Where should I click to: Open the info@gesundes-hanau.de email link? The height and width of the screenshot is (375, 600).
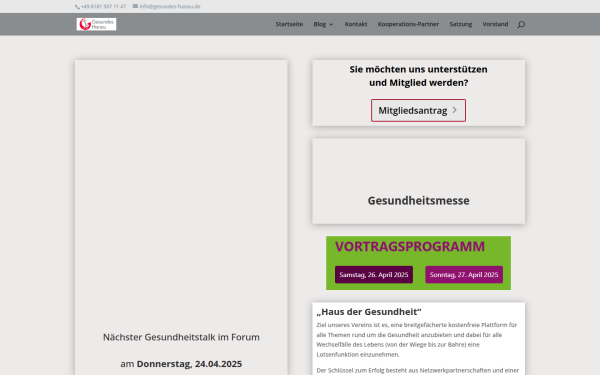coord(170,7)
